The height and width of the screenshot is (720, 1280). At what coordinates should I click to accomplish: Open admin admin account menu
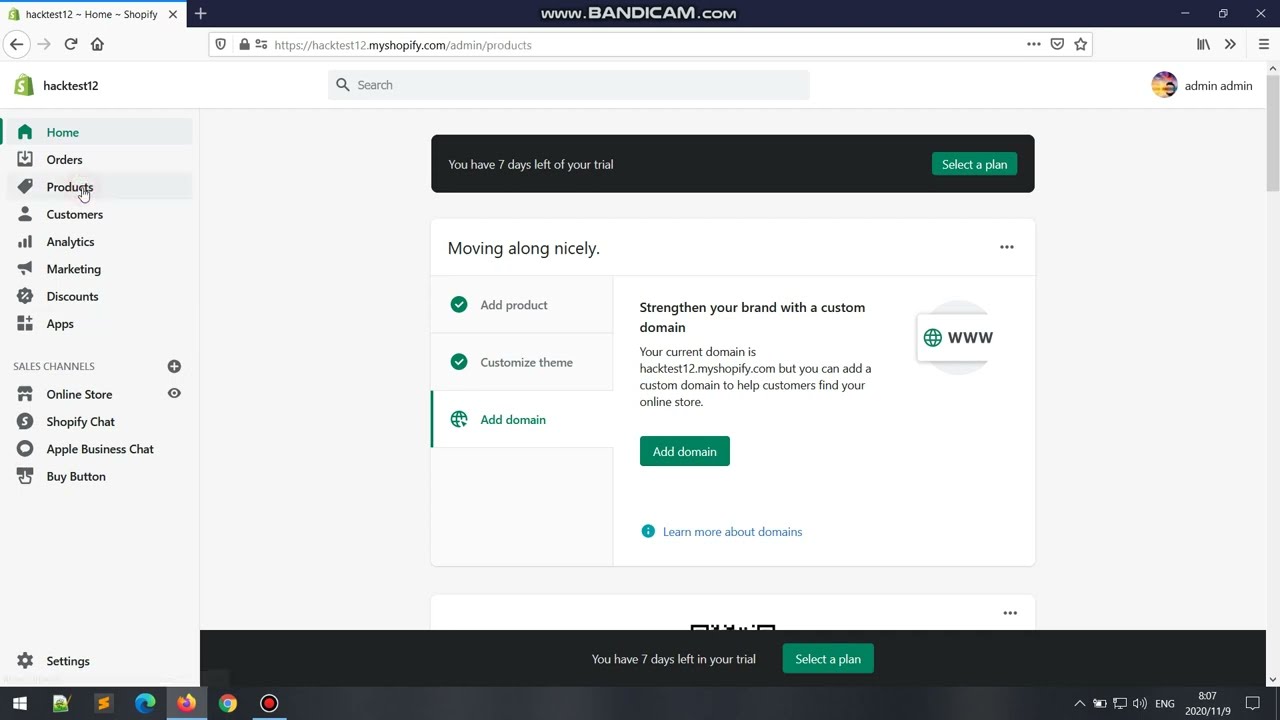1202,85
